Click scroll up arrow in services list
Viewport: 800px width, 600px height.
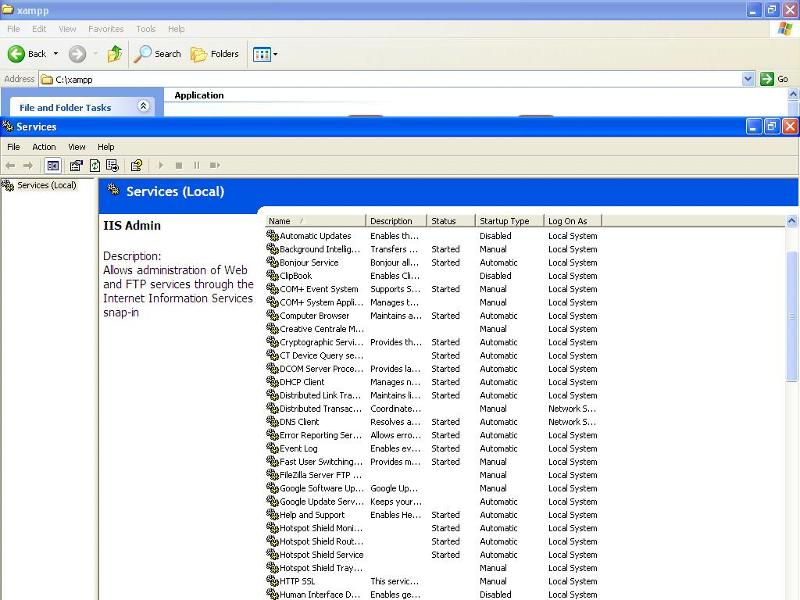[791, 221]
